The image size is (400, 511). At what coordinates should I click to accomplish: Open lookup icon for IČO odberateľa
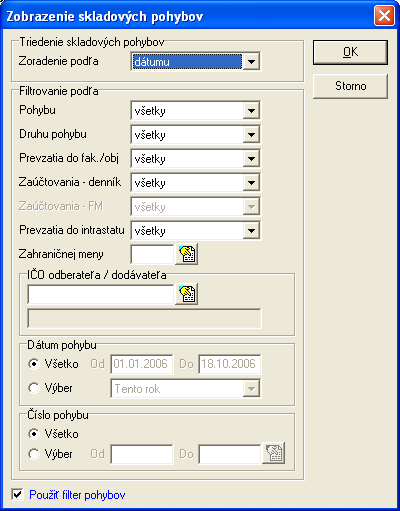click(187, 294)
